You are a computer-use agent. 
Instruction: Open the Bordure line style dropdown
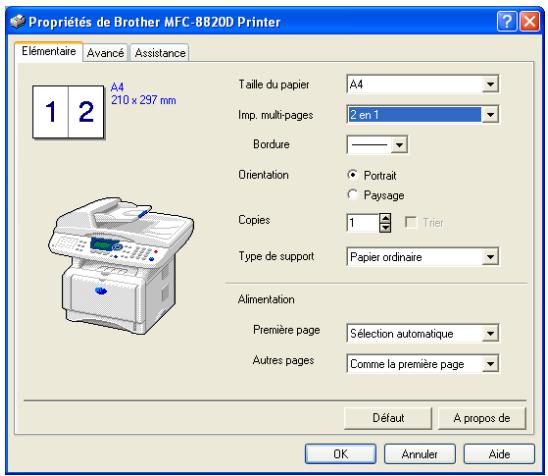(x=377, y=144)
